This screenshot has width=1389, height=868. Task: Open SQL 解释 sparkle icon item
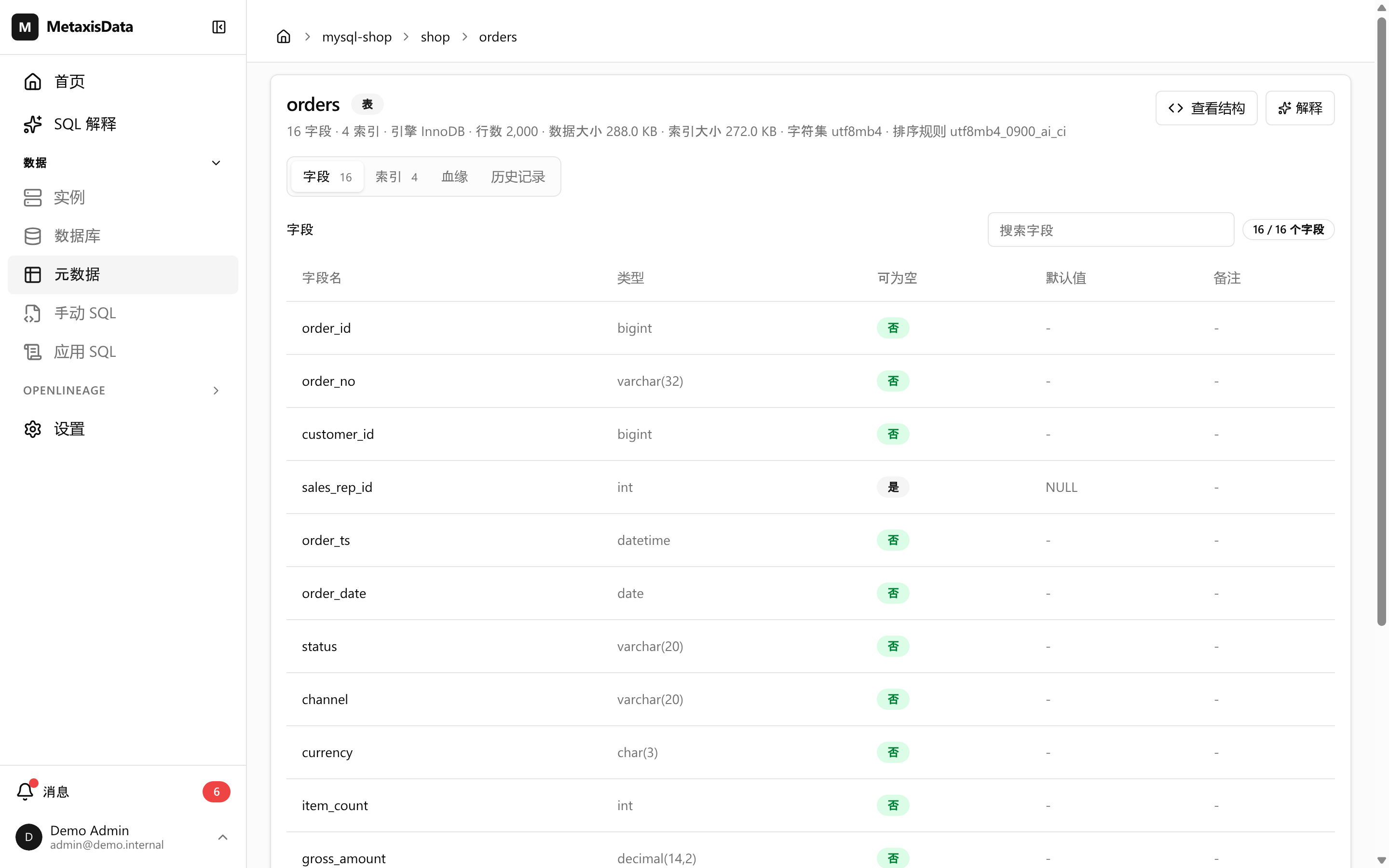[x=33, y=124]
